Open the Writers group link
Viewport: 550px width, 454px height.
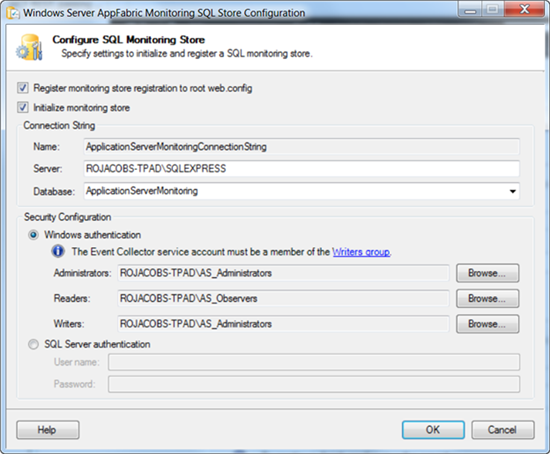click(x=361, y=252)
